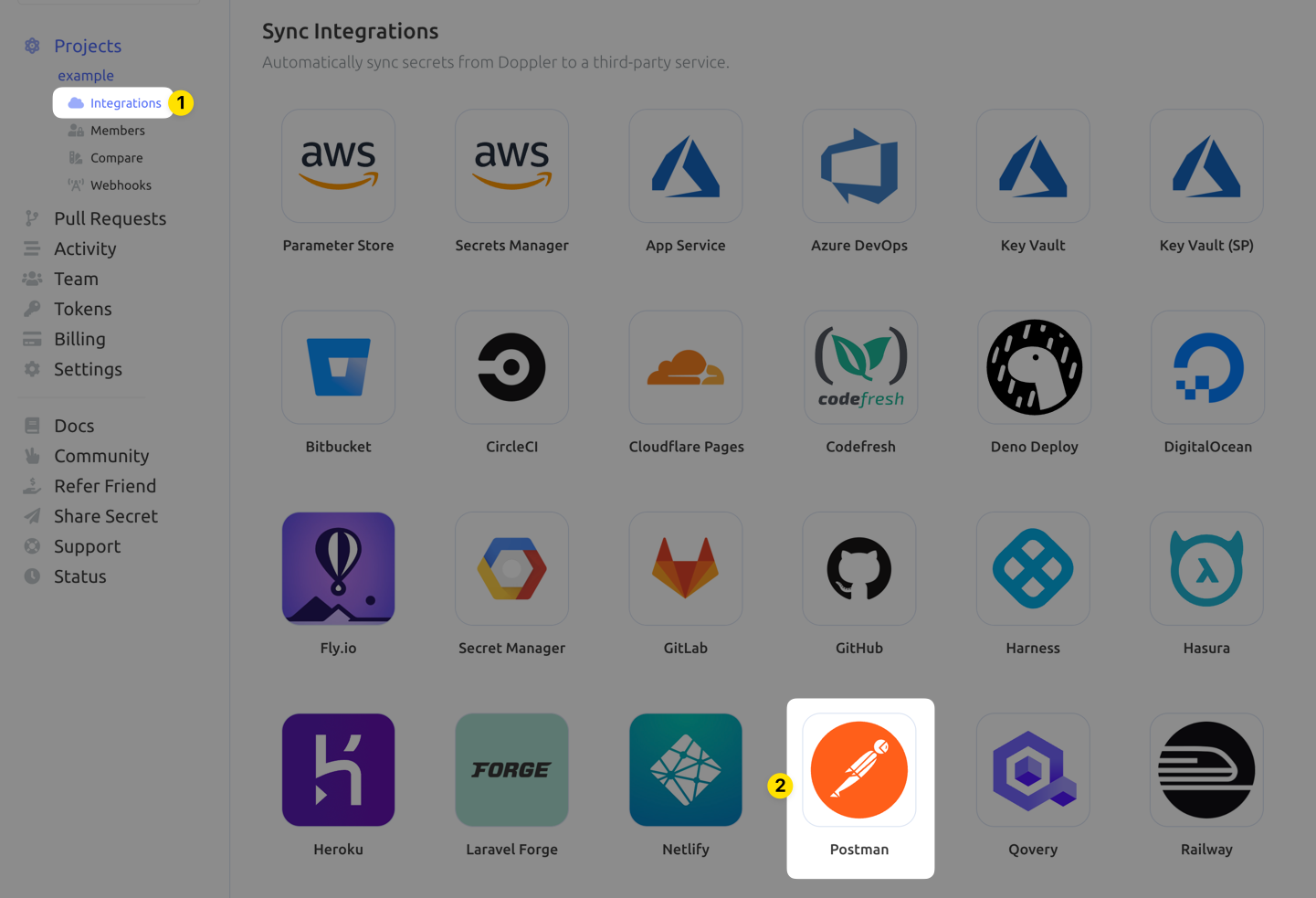
Task: Choose the Key Vault (SP) icon
Action: point(1206,166)
